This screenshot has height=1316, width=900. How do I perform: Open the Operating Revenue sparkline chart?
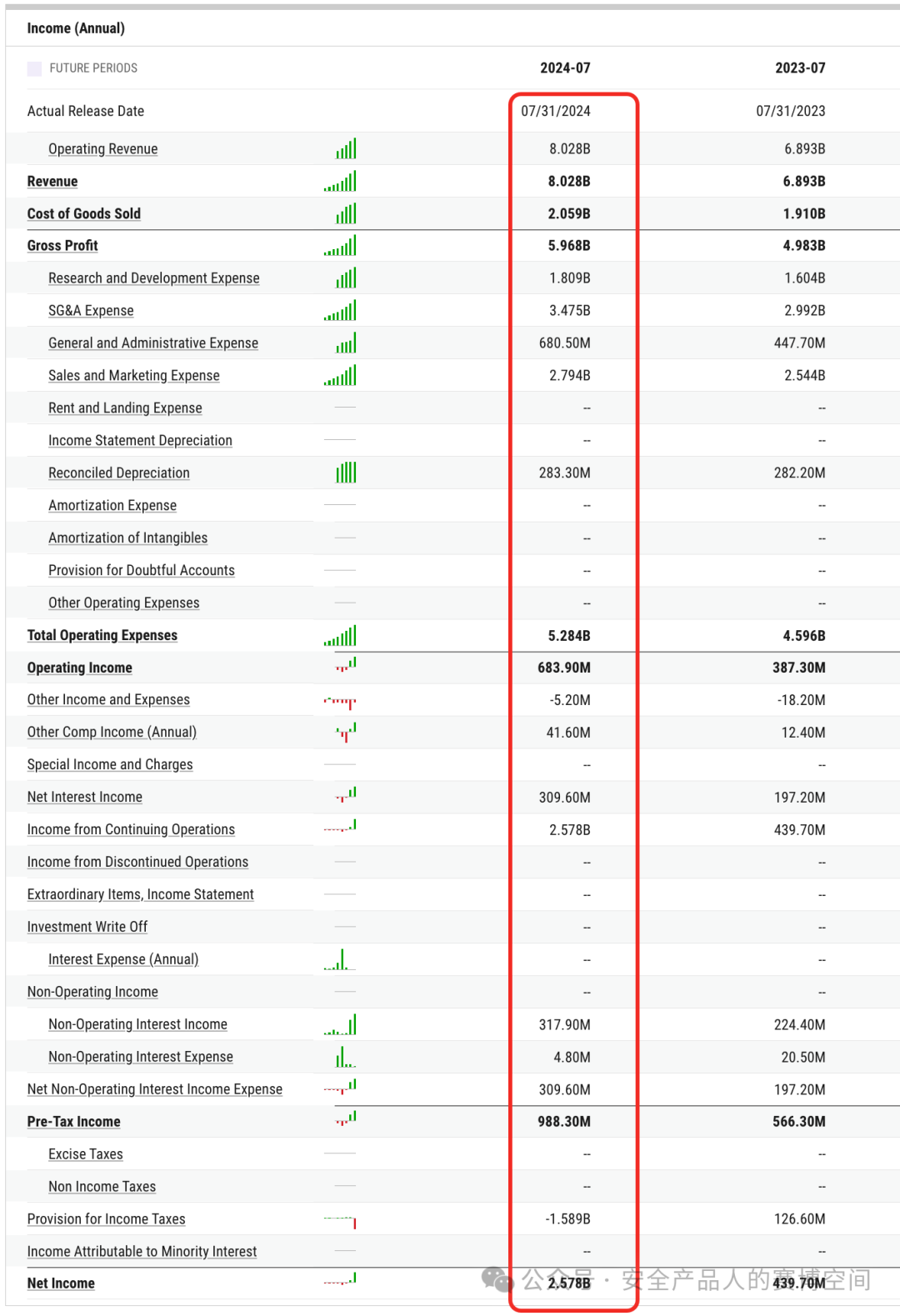pyautogui.click(x=346, y=148)
